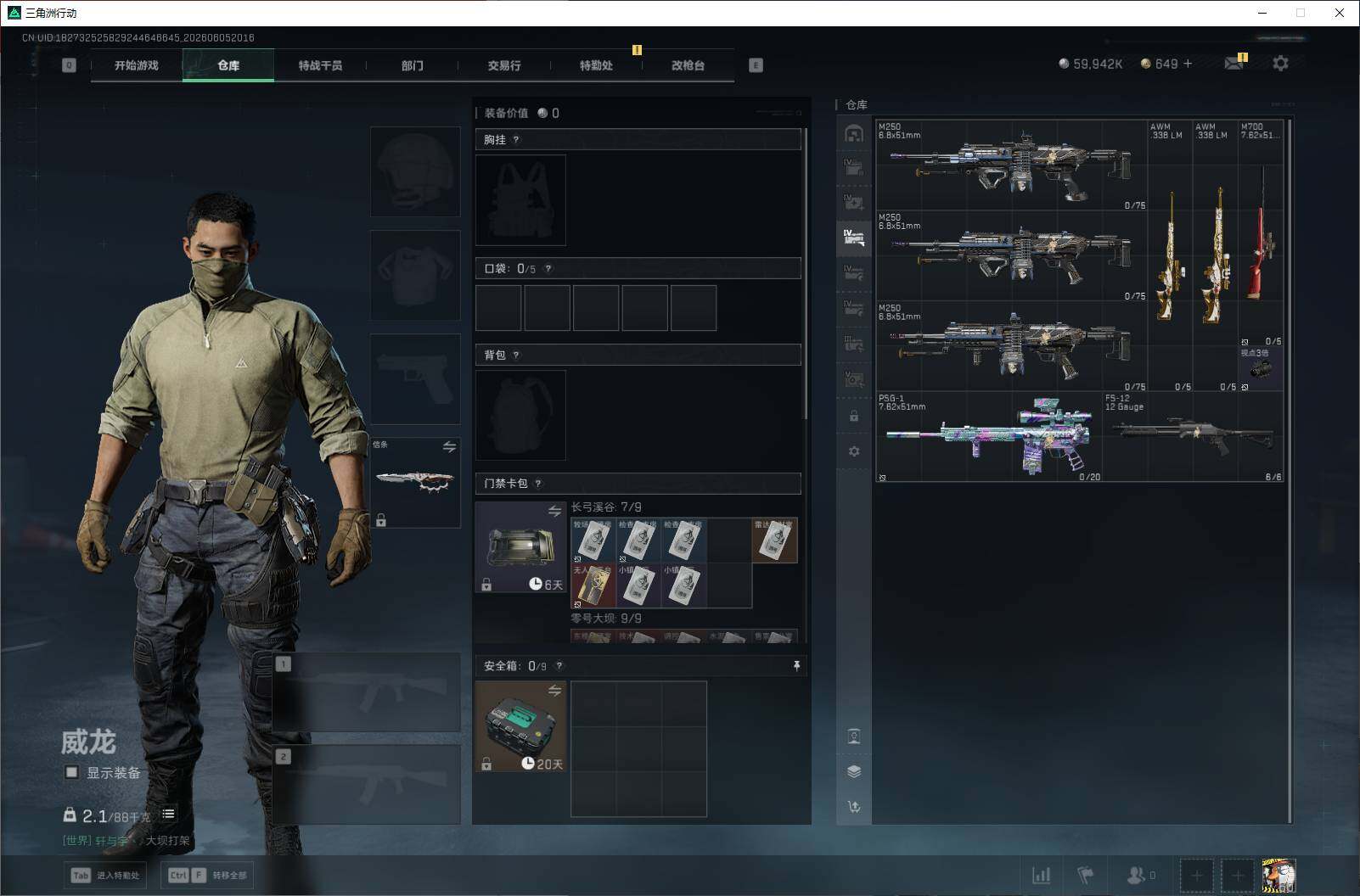This screenshot has width=1360, height=896.
Task: Click the empty chest rig slot
Action: pyautogui.click(x=520, y=200)
